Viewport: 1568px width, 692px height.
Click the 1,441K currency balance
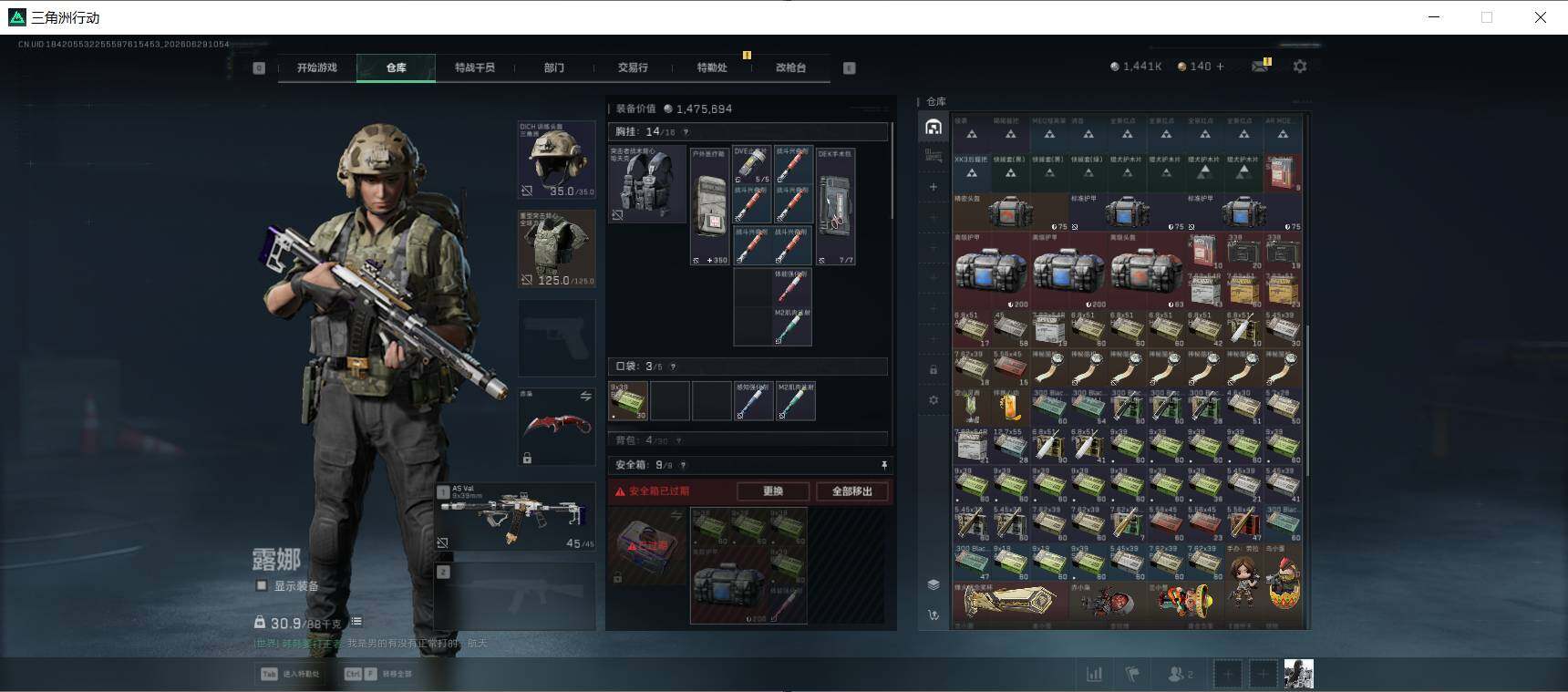click(x=1136, y=67)
